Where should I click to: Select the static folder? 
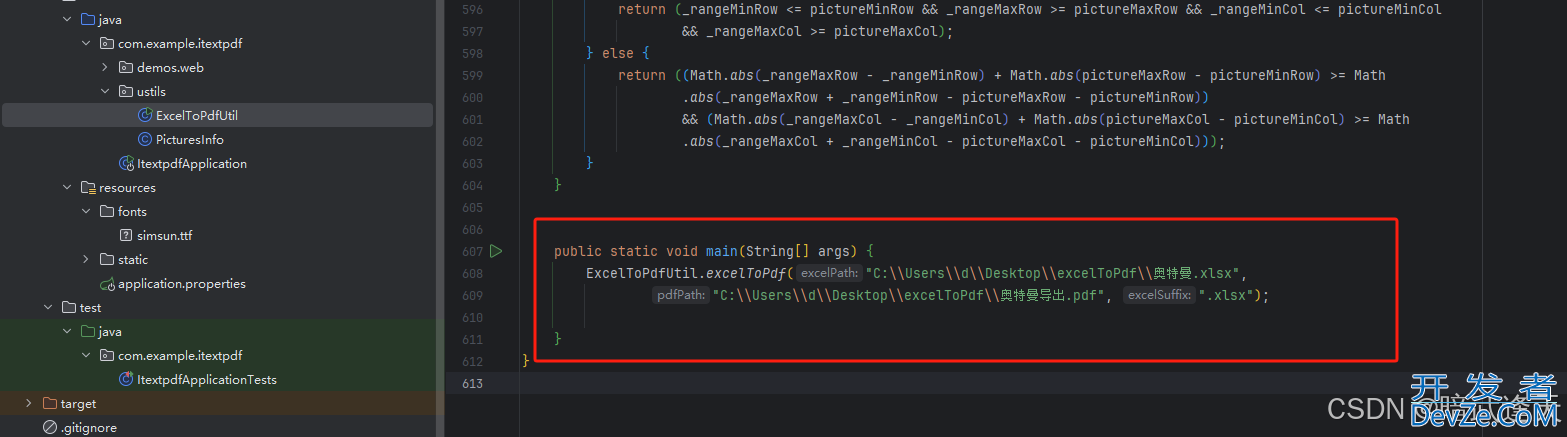pos(133,259)
